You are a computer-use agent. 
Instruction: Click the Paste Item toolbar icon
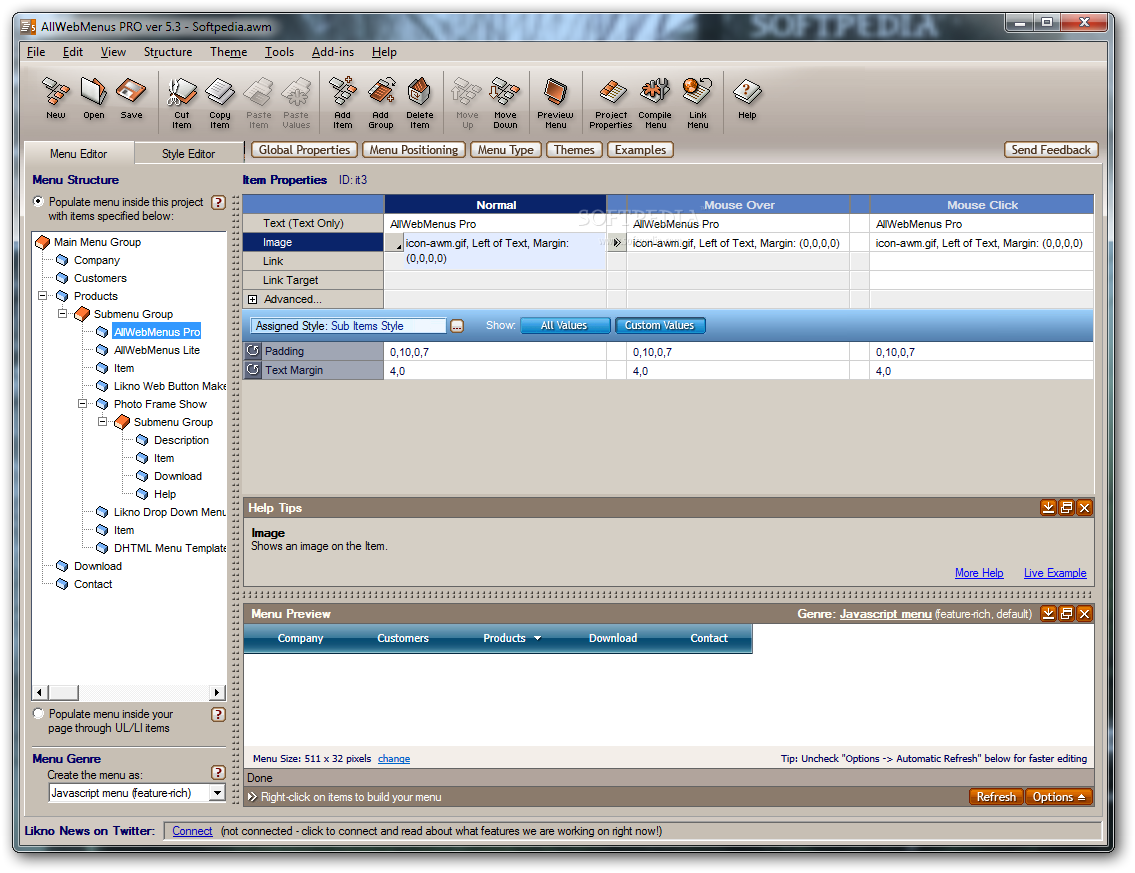(x=258, y=104)
